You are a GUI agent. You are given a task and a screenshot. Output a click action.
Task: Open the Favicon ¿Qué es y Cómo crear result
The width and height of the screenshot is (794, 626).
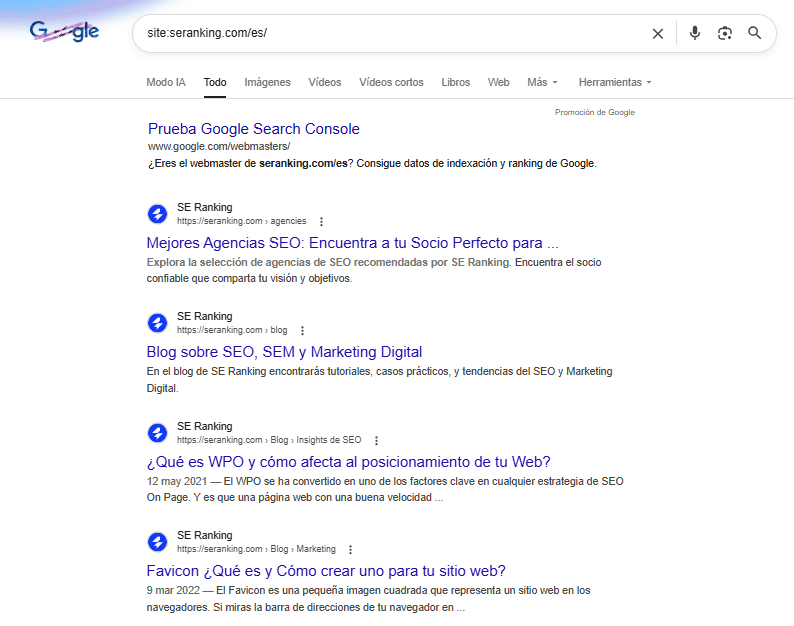click(326, 571)
